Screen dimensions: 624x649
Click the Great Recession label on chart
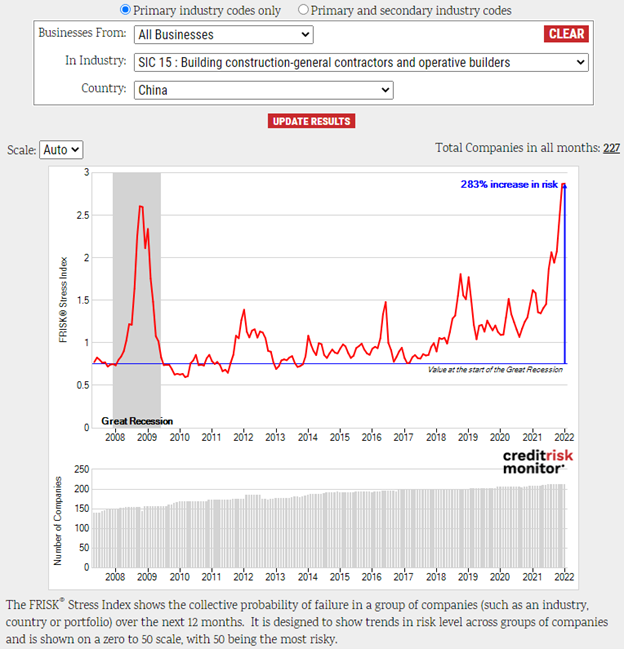click(137, 421)
